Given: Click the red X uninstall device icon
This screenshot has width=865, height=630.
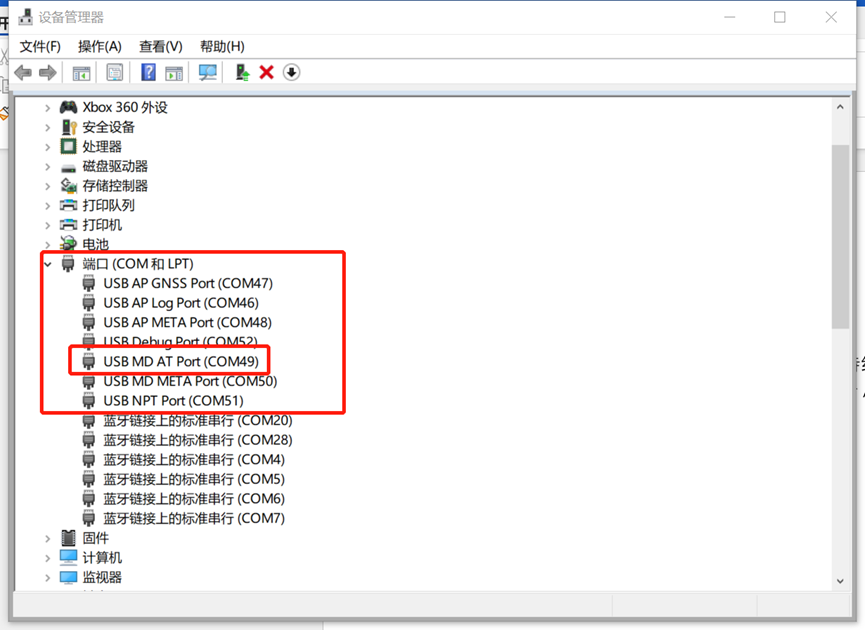Looking at the screenshot, I should 267,73.
